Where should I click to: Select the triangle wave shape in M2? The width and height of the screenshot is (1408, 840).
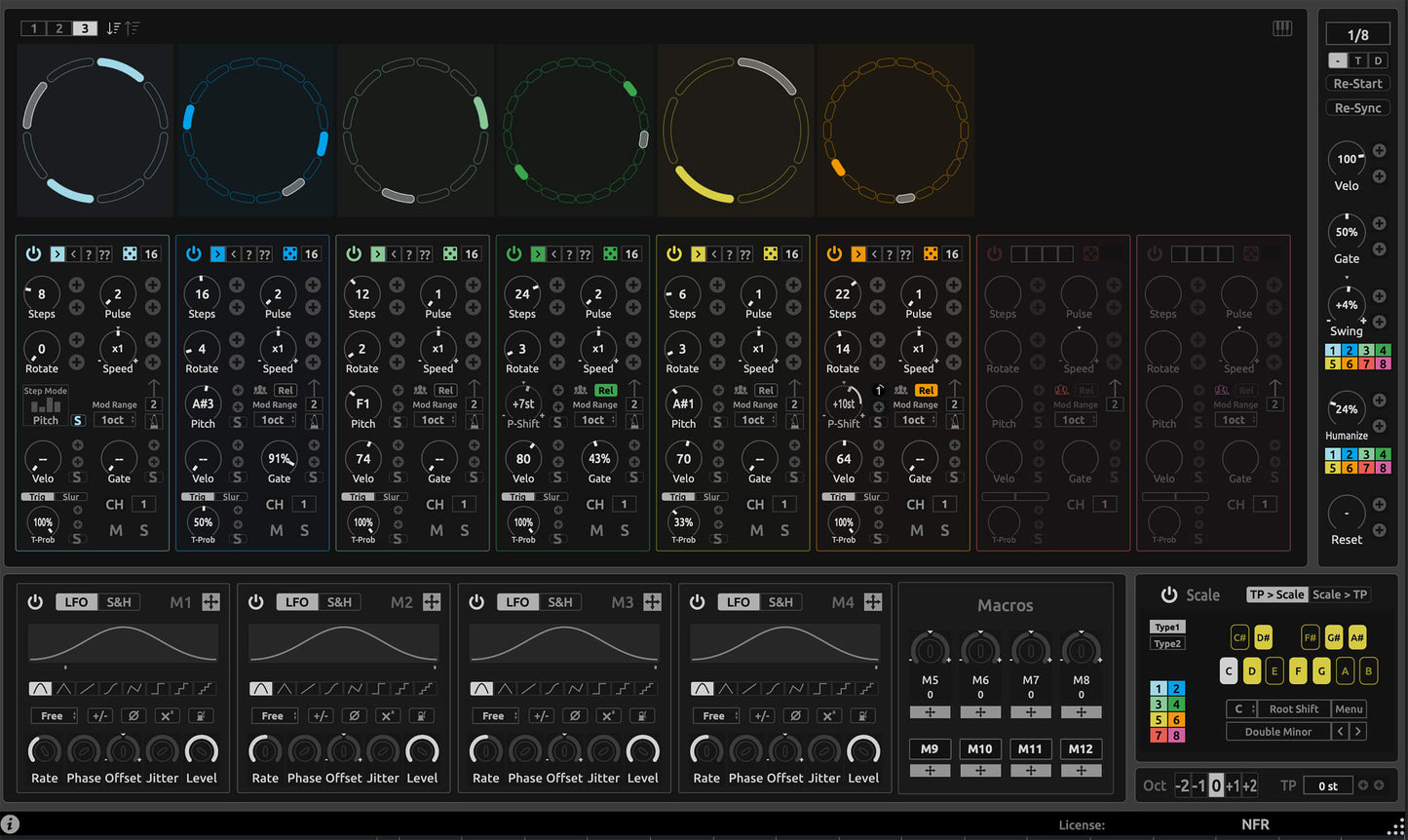[285, 688]
